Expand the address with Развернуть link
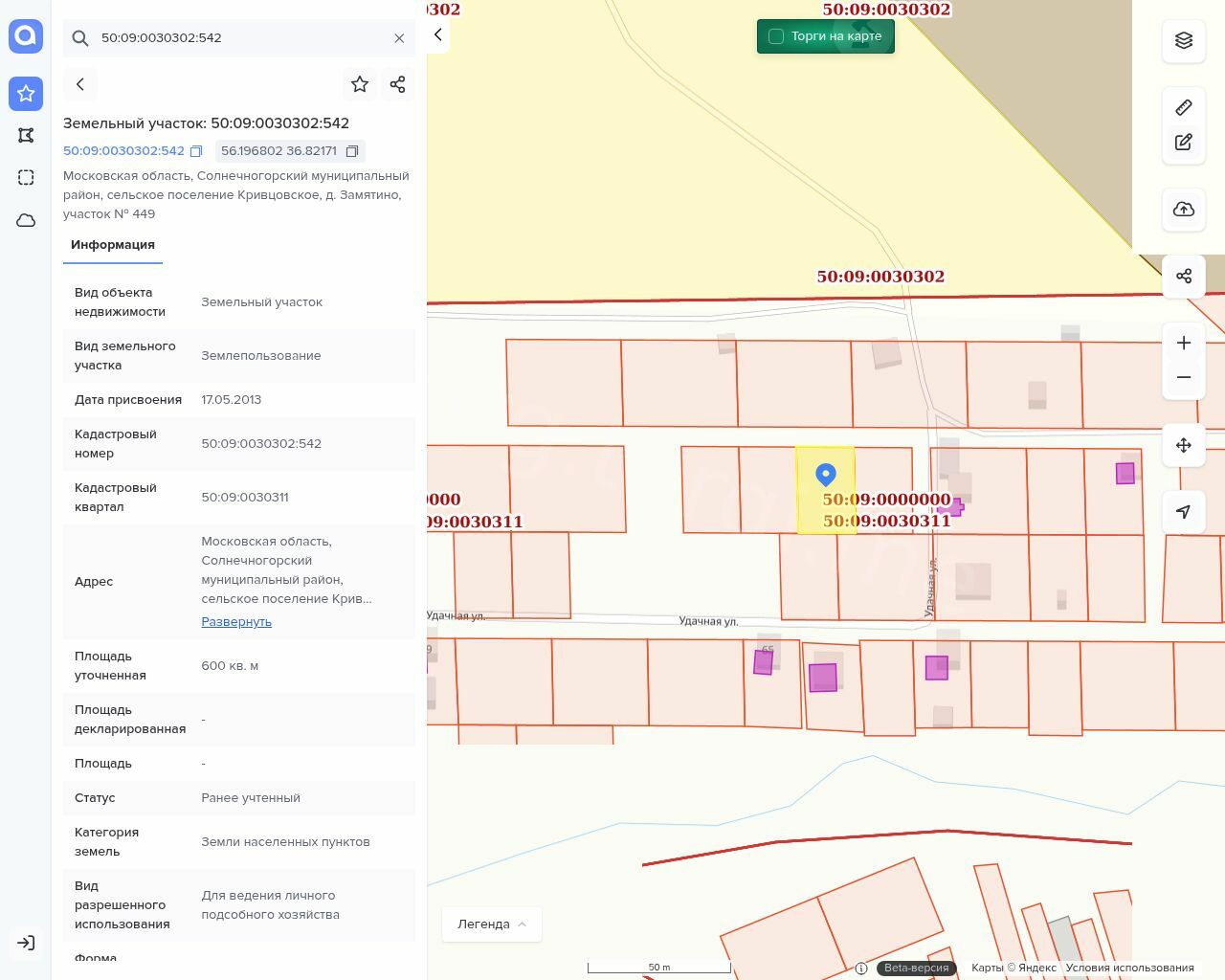The image size is (1225, 980). click(236, 622)
